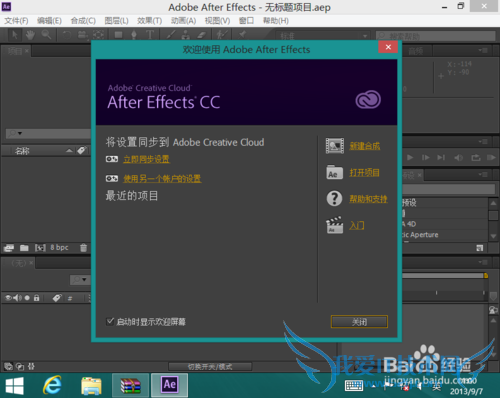Screen dimensions: 500x398
Task: Open the 帮助(H) menu
Action: tap(276, 21)
